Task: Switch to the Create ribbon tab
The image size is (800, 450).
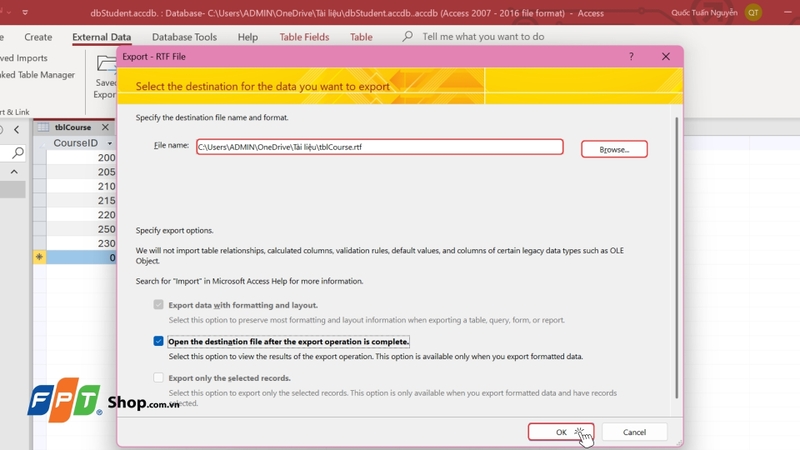Action: pos(38,37)
